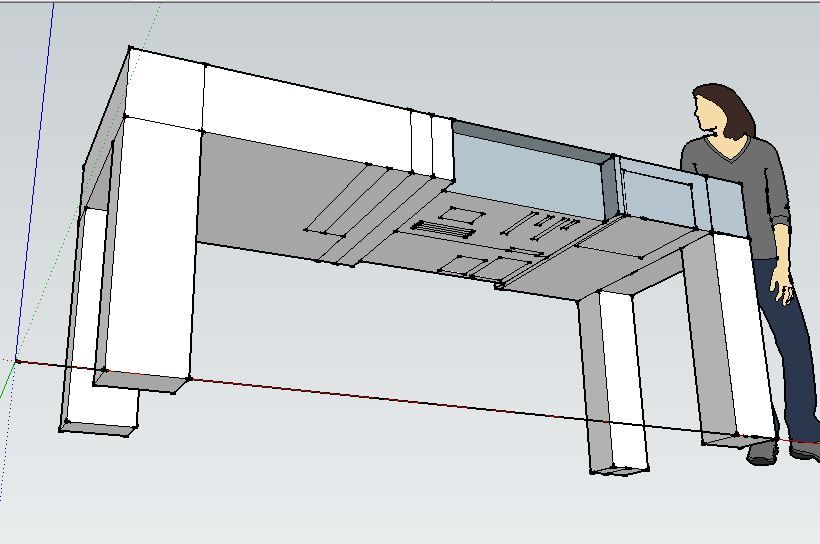The height and width of the screenshot is (544, 820).
Task: Select the top-left corner of the tabletop
Action: (130, 48)
